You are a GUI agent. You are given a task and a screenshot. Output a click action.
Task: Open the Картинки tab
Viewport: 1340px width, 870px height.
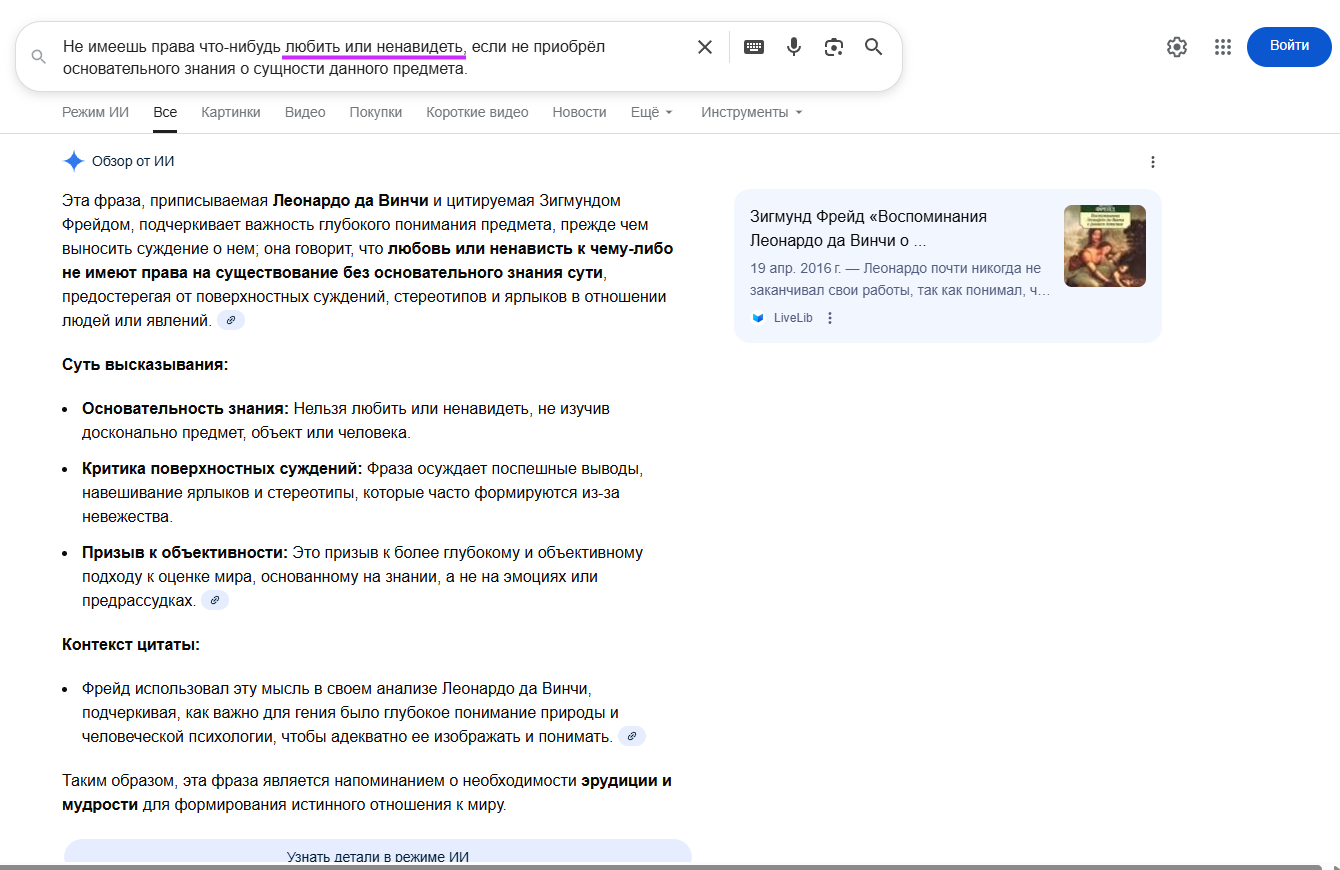(x=231, y=112)
